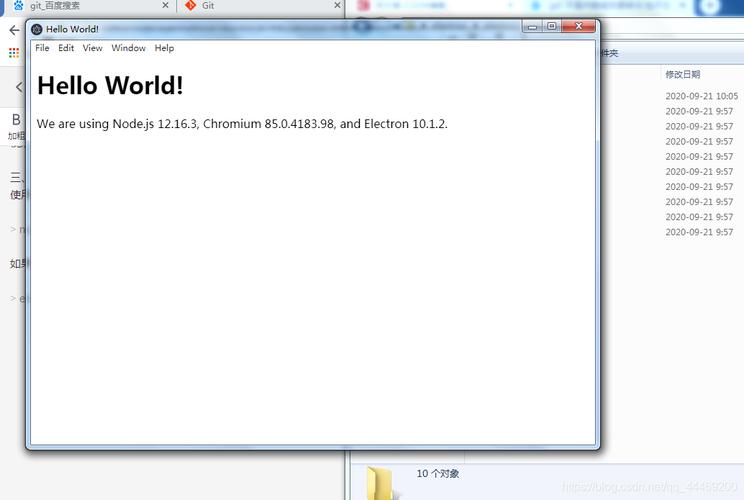Switch to the git_百度搜索 browser tab

90,6
